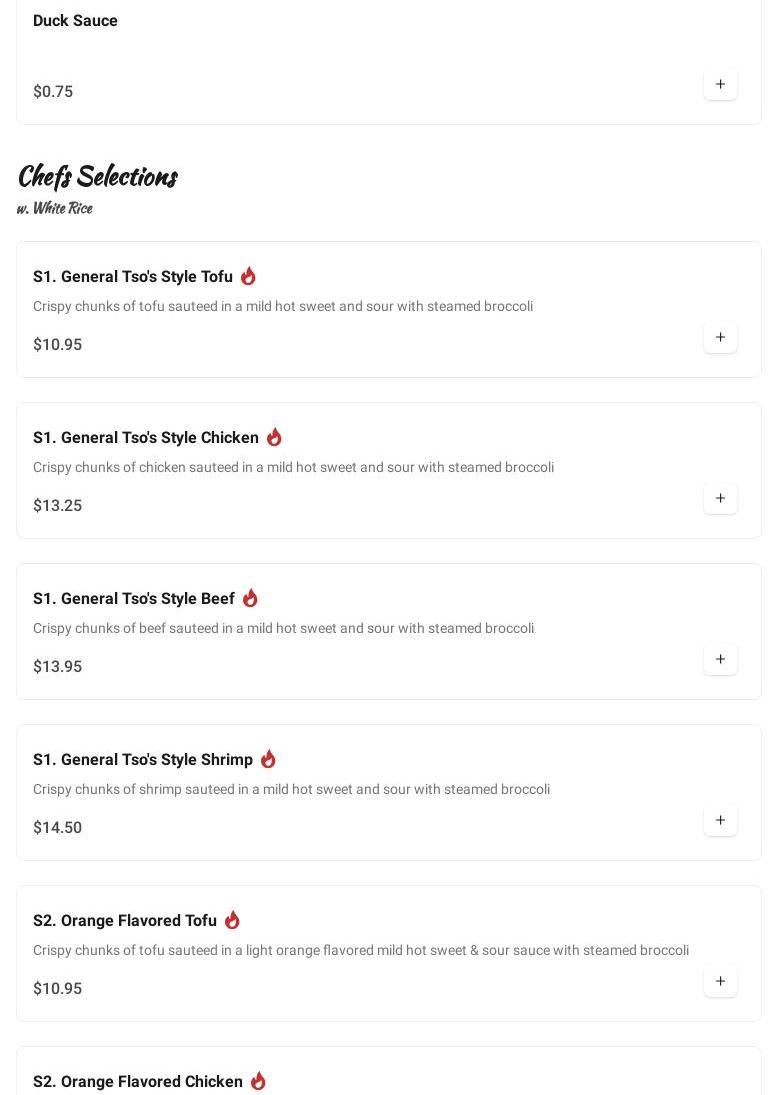
Task: Add General Tso's Style Shrimp to cart
Action: tap(720, 821)
